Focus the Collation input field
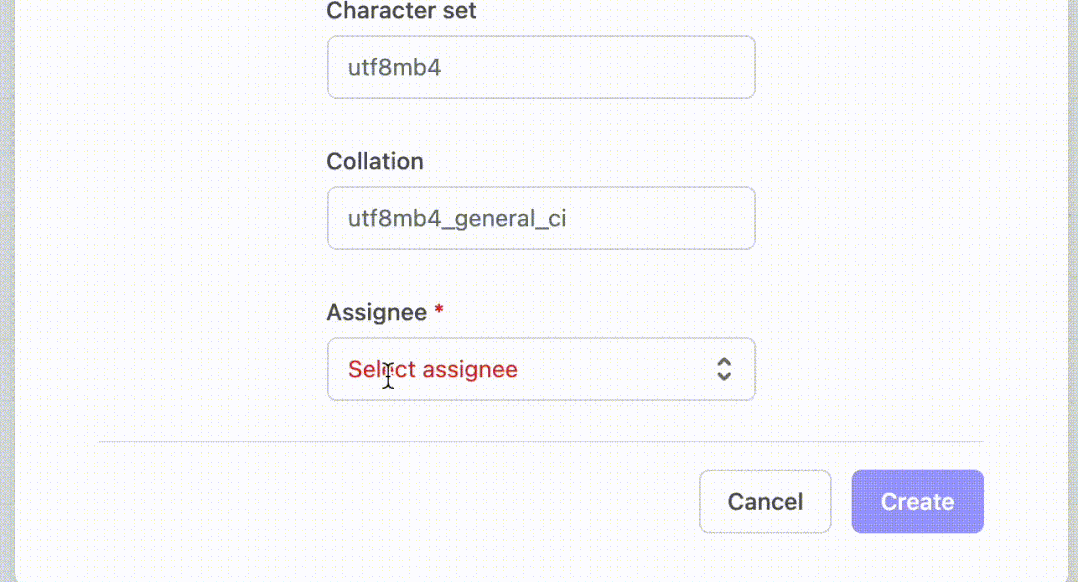The image size is (1078, 582). coord(540,218)
